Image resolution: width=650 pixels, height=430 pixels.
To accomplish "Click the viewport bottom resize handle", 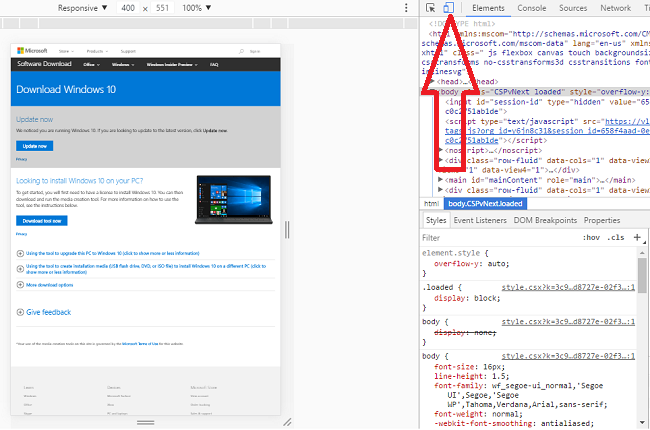I will [x=146, y=423].
